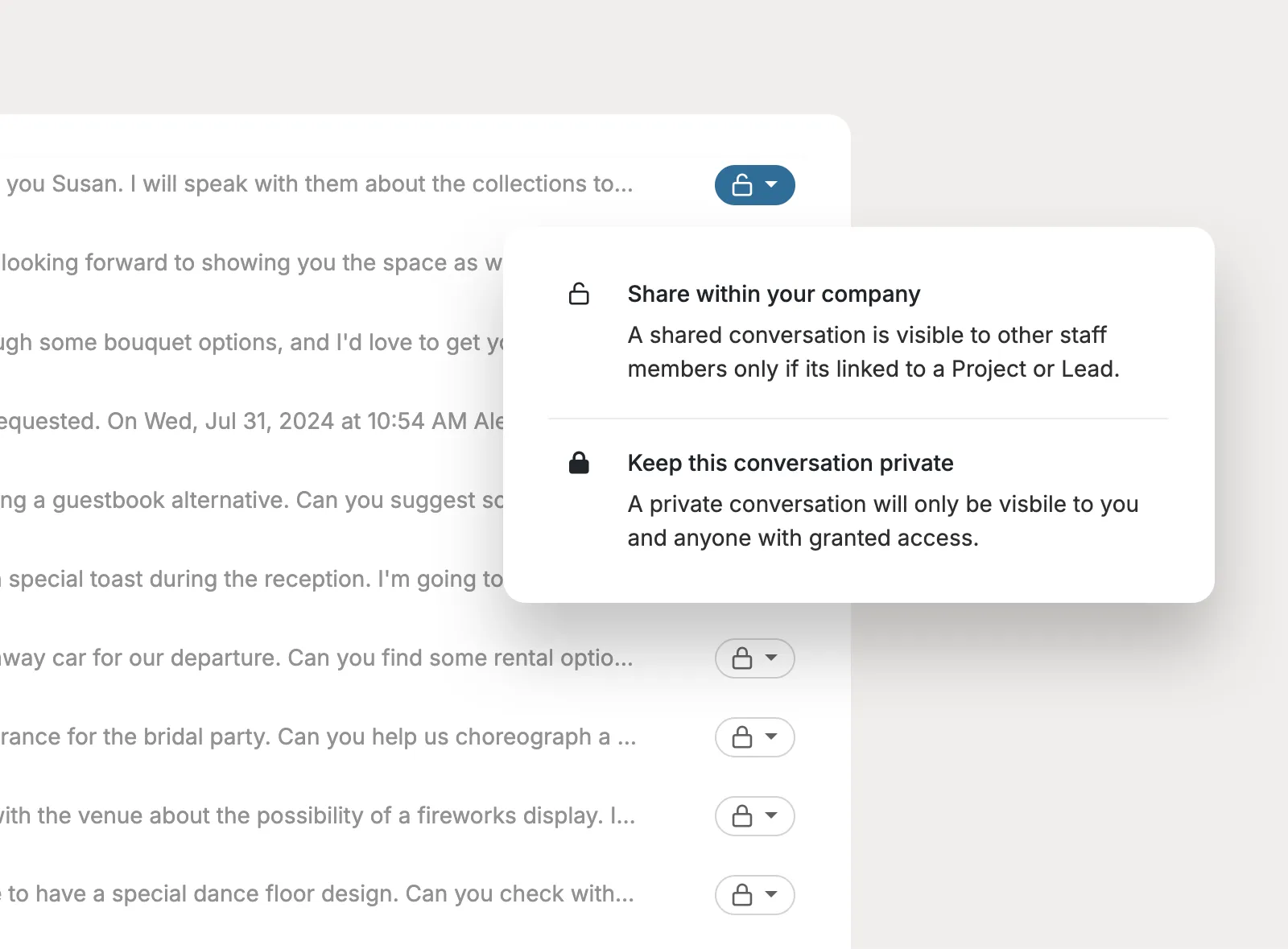Open conversation about a guestbook alternative
Screen dimensions: 1288x949
[251, 500]
